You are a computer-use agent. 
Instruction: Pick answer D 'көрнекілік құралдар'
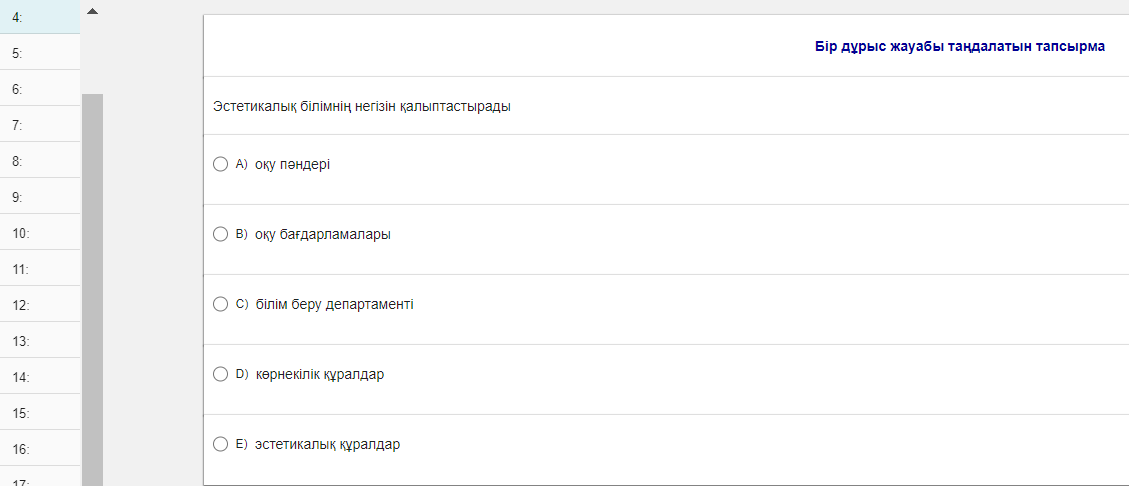[221, 374]
